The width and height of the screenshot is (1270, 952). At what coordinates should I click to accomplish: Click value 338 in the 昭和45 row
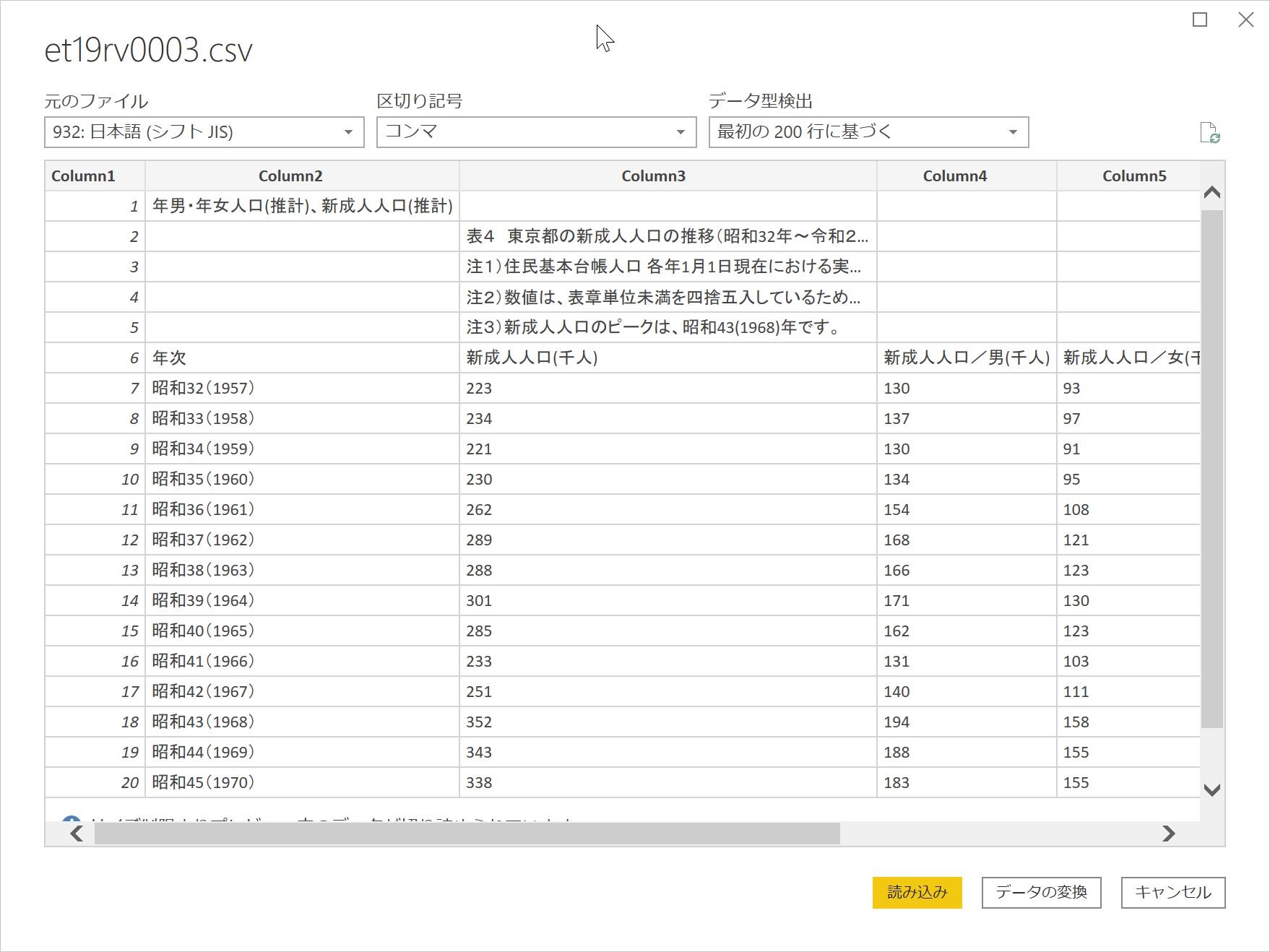coord(668,783)
